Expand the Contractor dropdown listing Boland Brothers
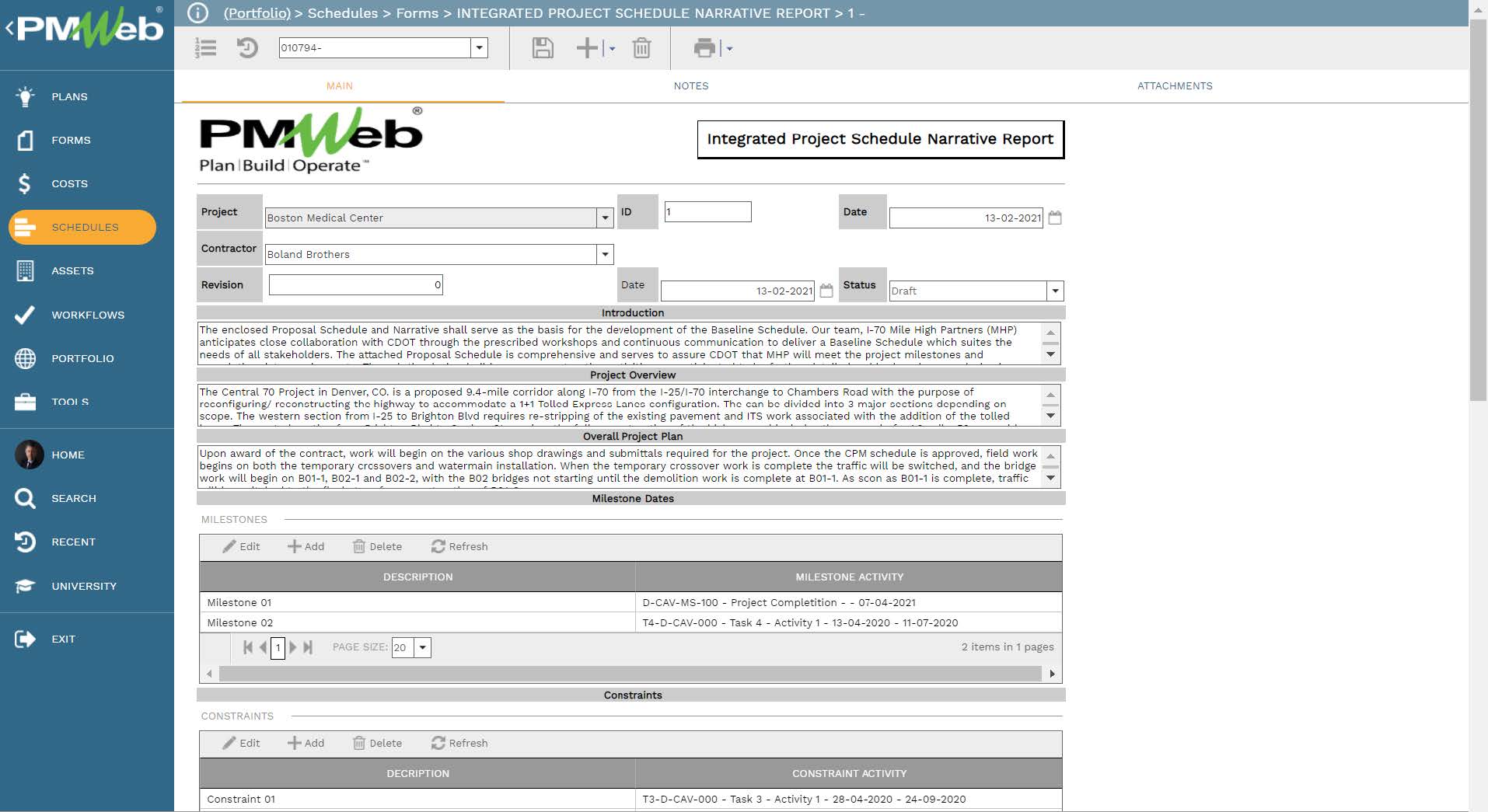Image resolution: width=1488 pixels, height=812 pixels. tap(605, 254)
